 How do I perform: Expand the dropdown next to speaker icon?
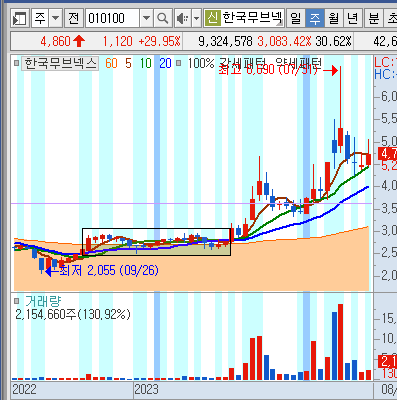coord(197,18)
